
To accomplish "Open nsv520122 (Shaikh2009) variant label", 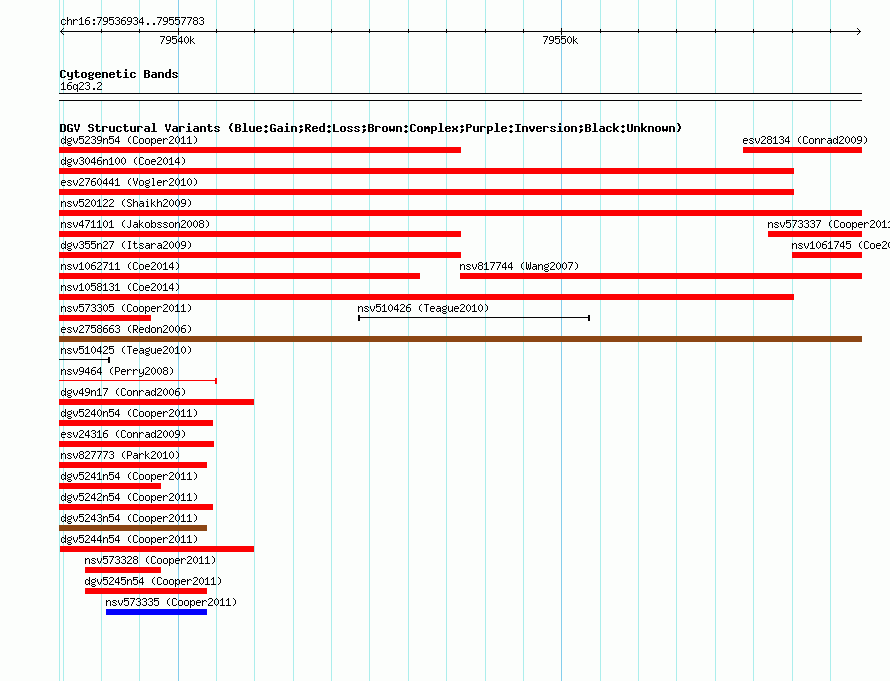I will pos(126,203).
